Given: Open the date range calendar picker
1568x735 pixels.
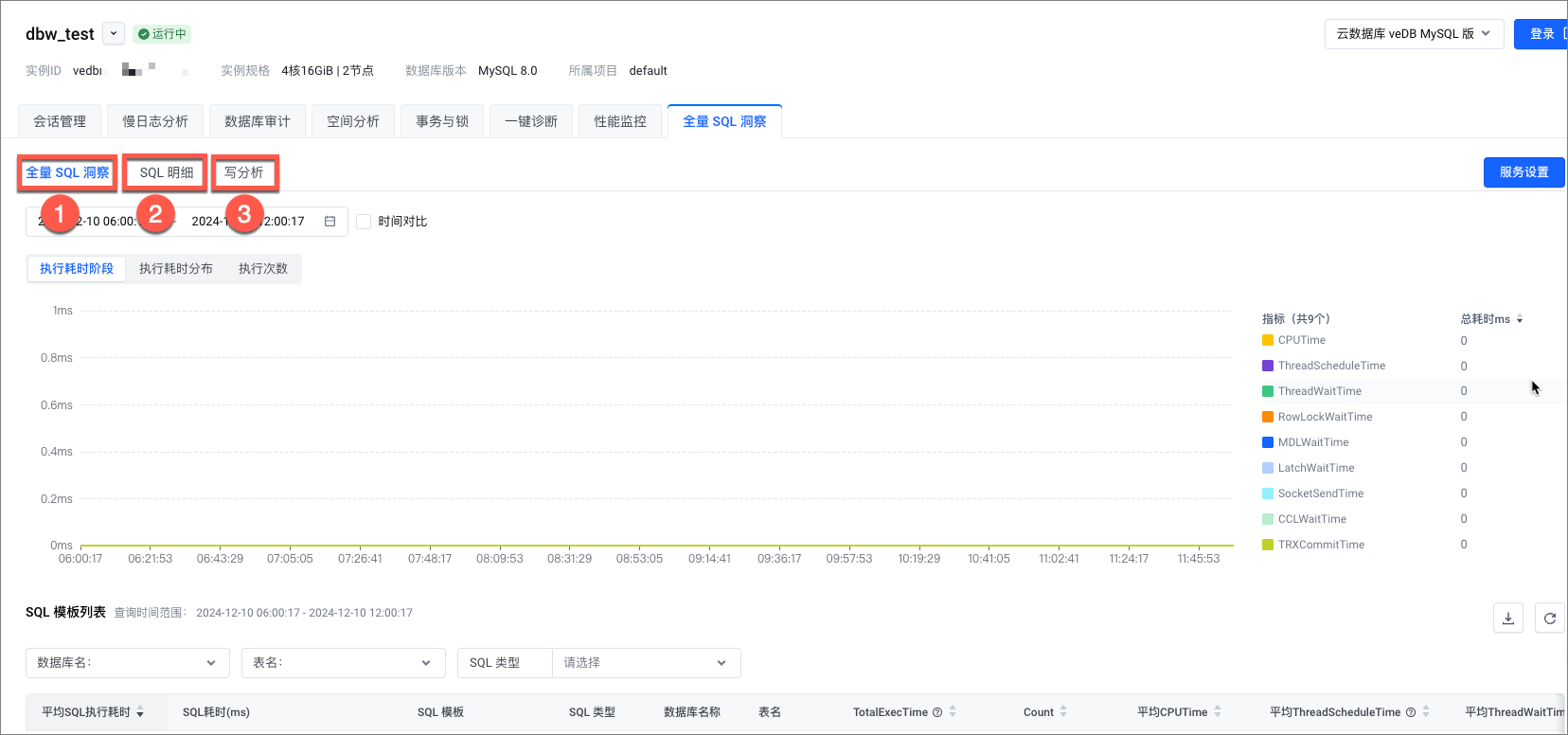Looking at the screenshot, I should point(330,222).
